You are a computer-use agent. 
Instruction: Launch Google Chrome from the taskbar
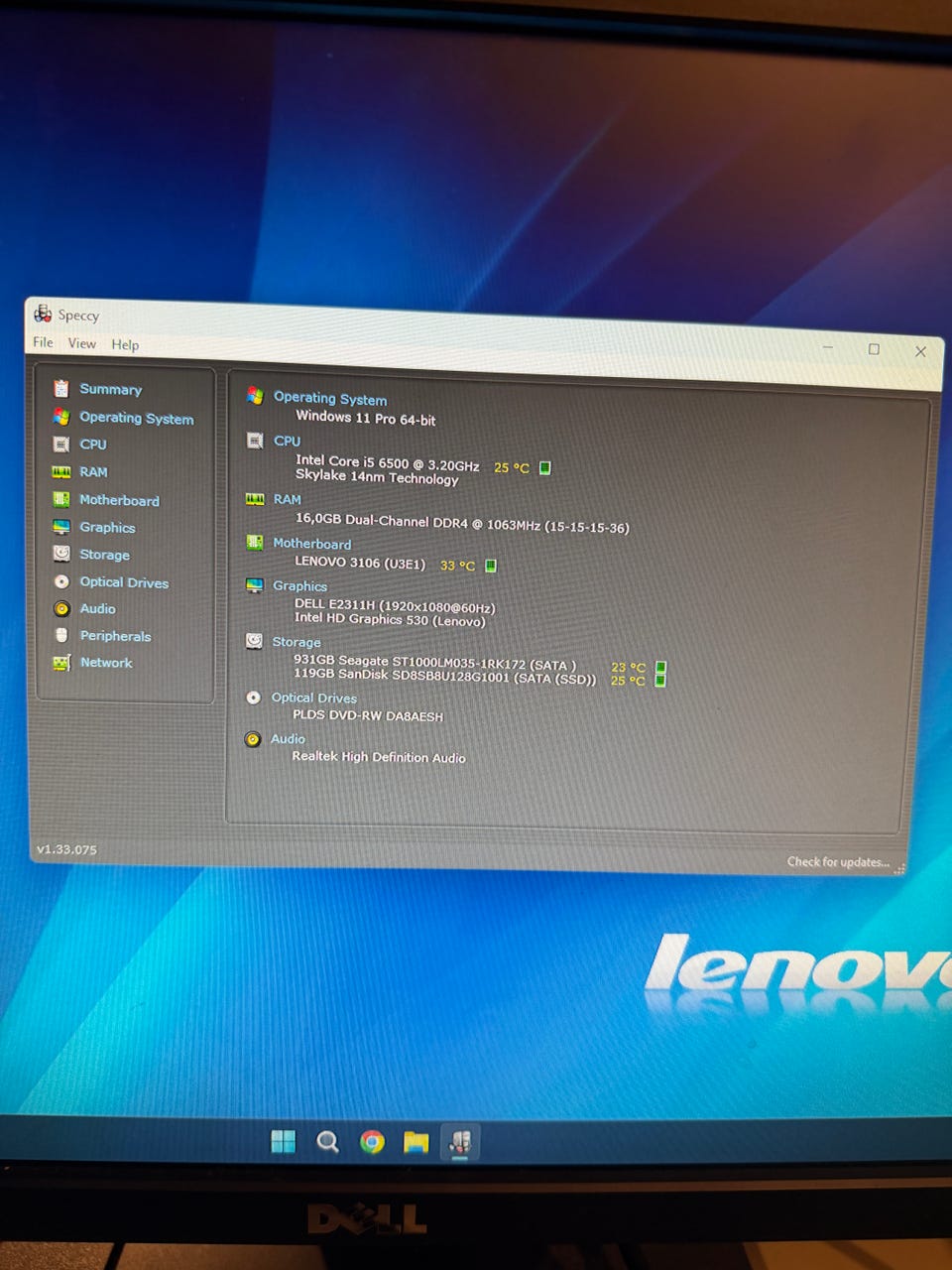[372, 1143]
